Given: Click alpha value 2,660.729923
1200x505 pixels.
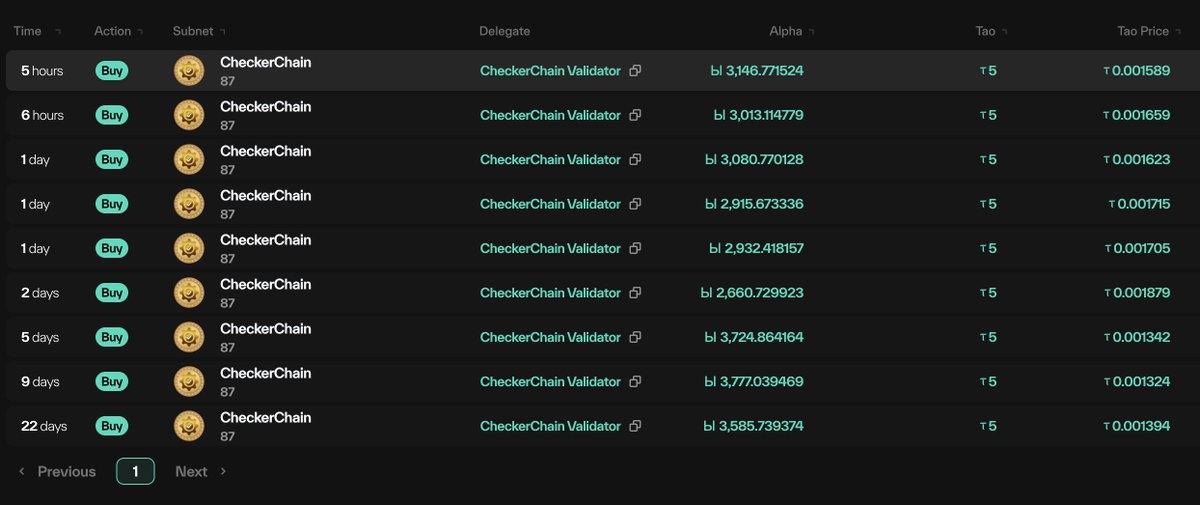Looking at the screenshot, I should click(752, 293).
